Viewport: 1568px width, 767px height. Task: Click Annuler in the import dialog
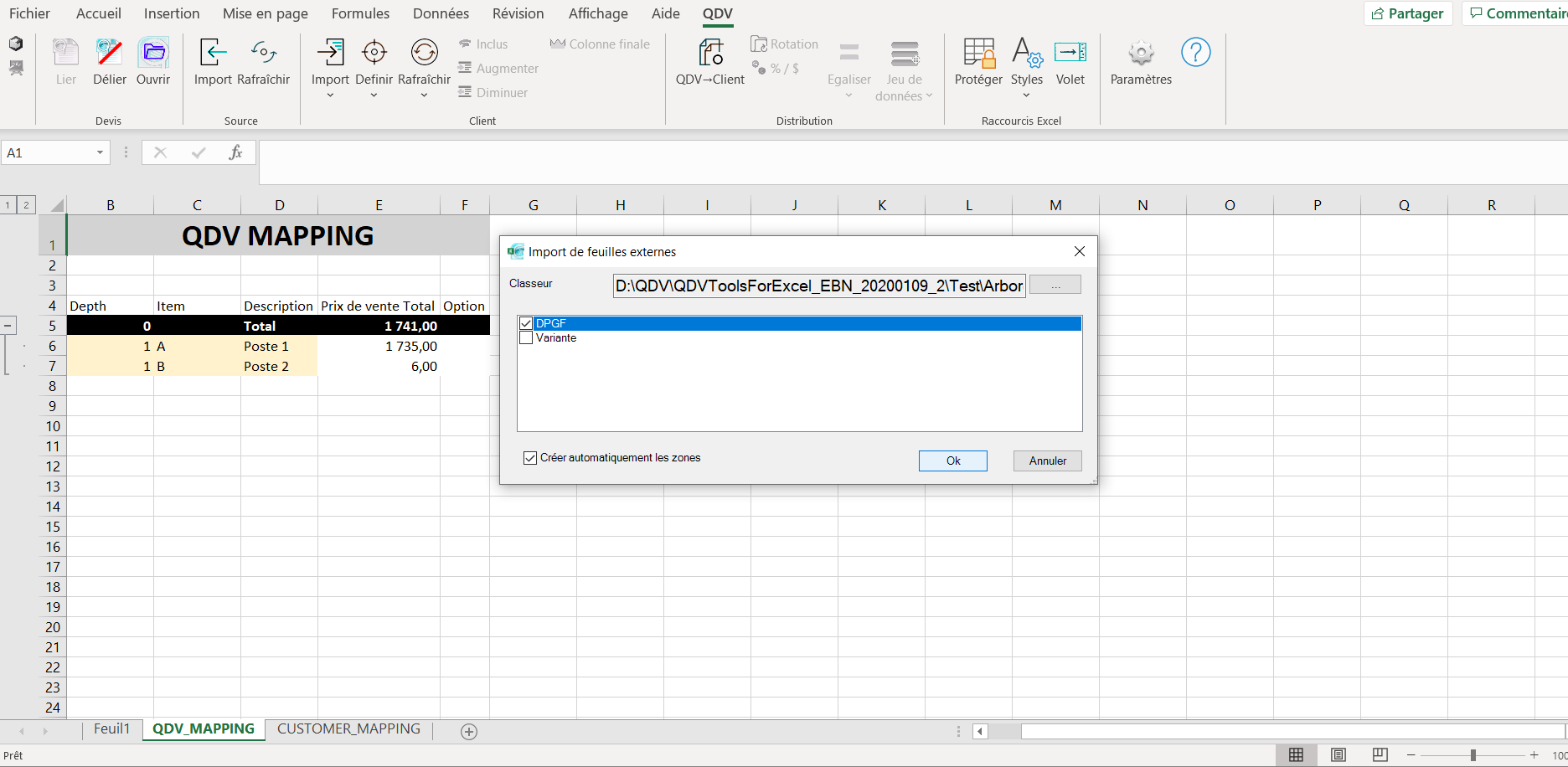pos(1047,461)
